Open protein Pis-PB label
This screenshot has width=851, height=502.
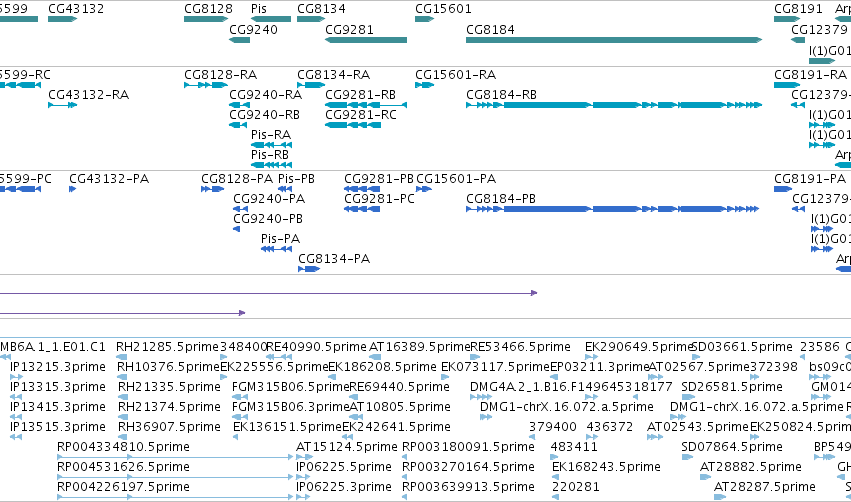296,179
